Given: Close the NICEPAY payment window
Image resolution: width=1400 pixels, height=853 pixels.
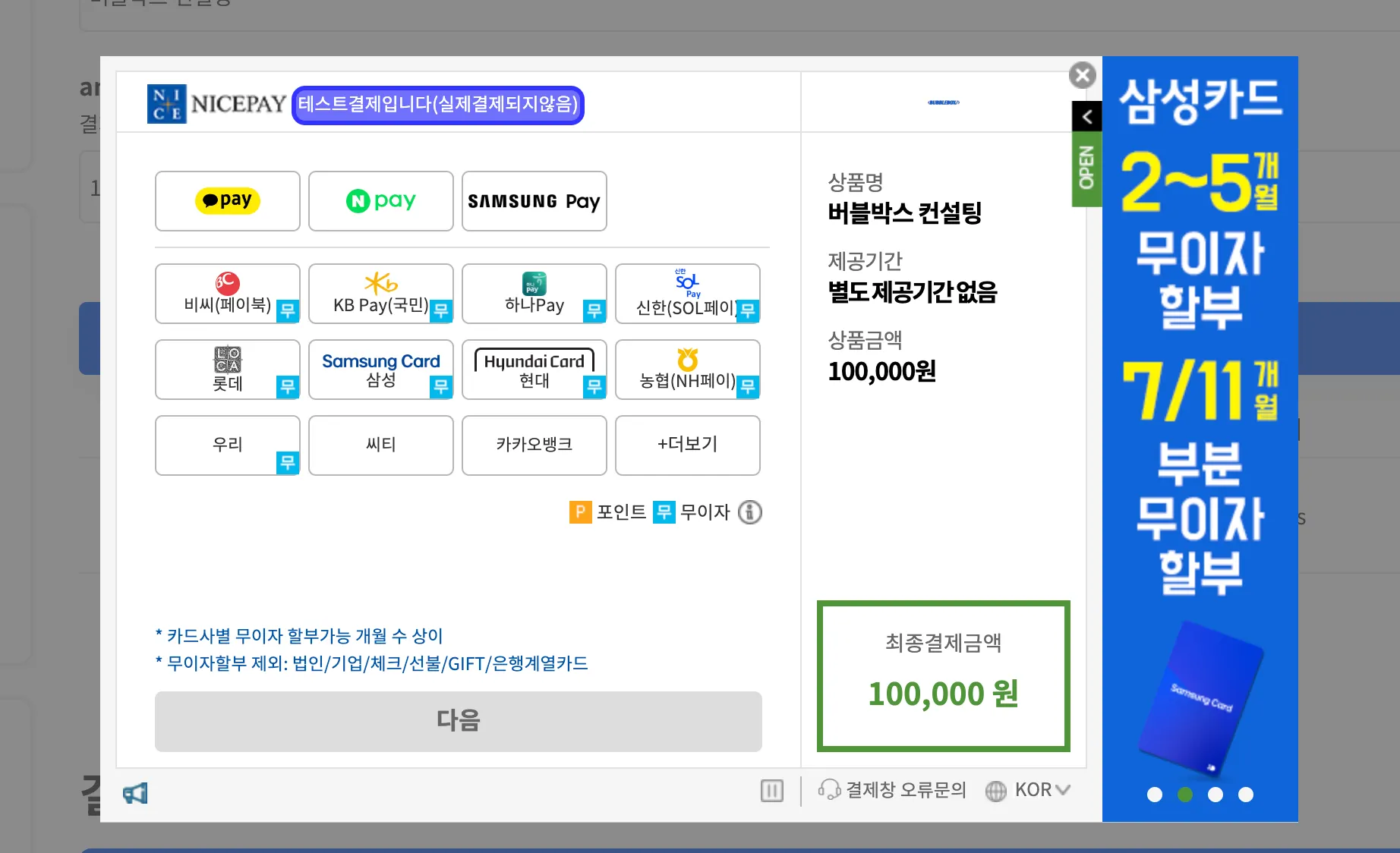Looking at the screenshot, I should click(x=1083, y=75).
